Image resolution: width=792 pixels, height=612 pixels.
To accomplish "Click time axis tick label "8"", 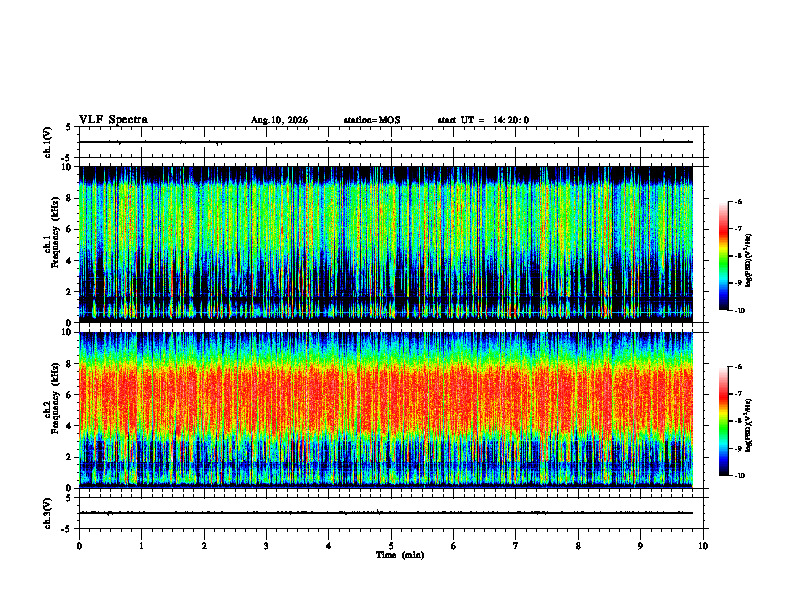I will click(x=578, y=546).
